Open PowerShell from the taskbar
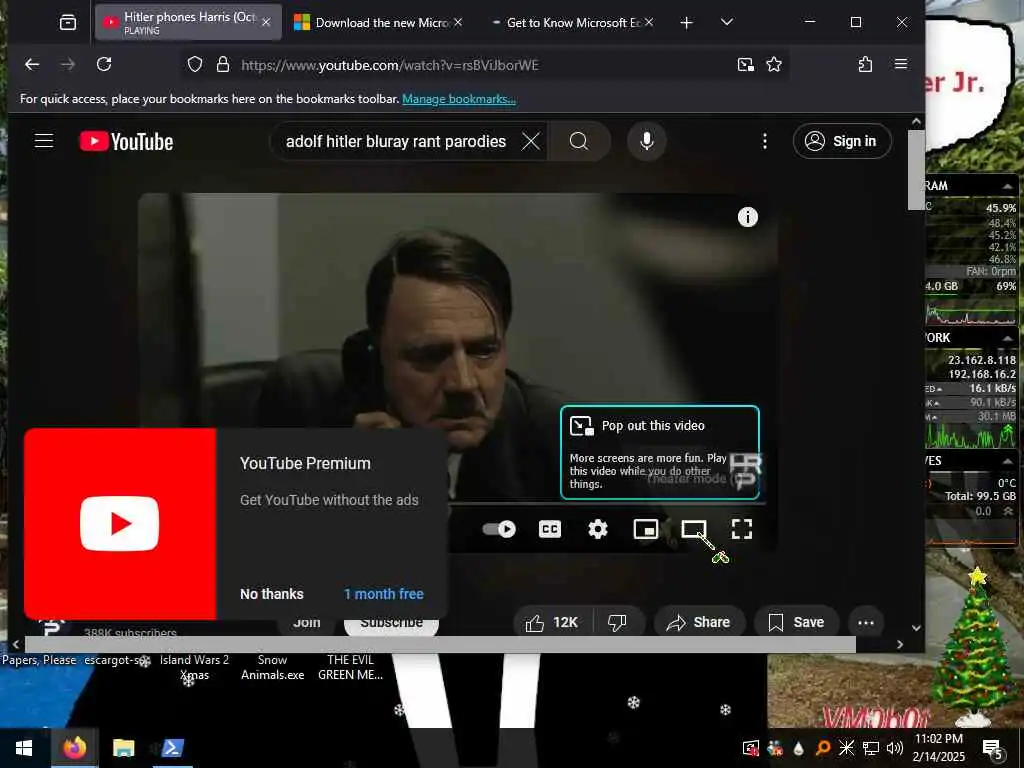This screenshot has height=768, width=1024. pyautogui.click(x=172, y=748)
